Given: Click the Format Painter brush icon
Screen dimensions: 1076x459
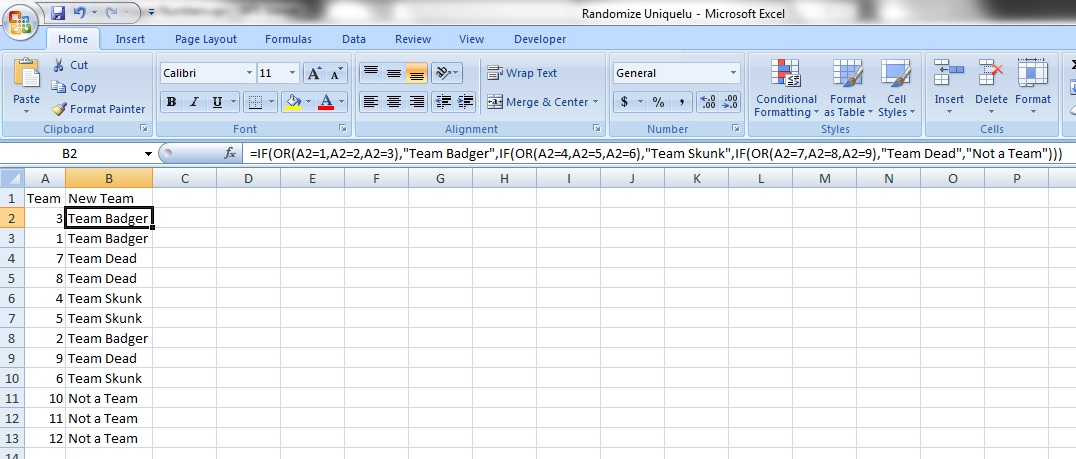Looking at the screenshot, I should [x=59, y=109].
